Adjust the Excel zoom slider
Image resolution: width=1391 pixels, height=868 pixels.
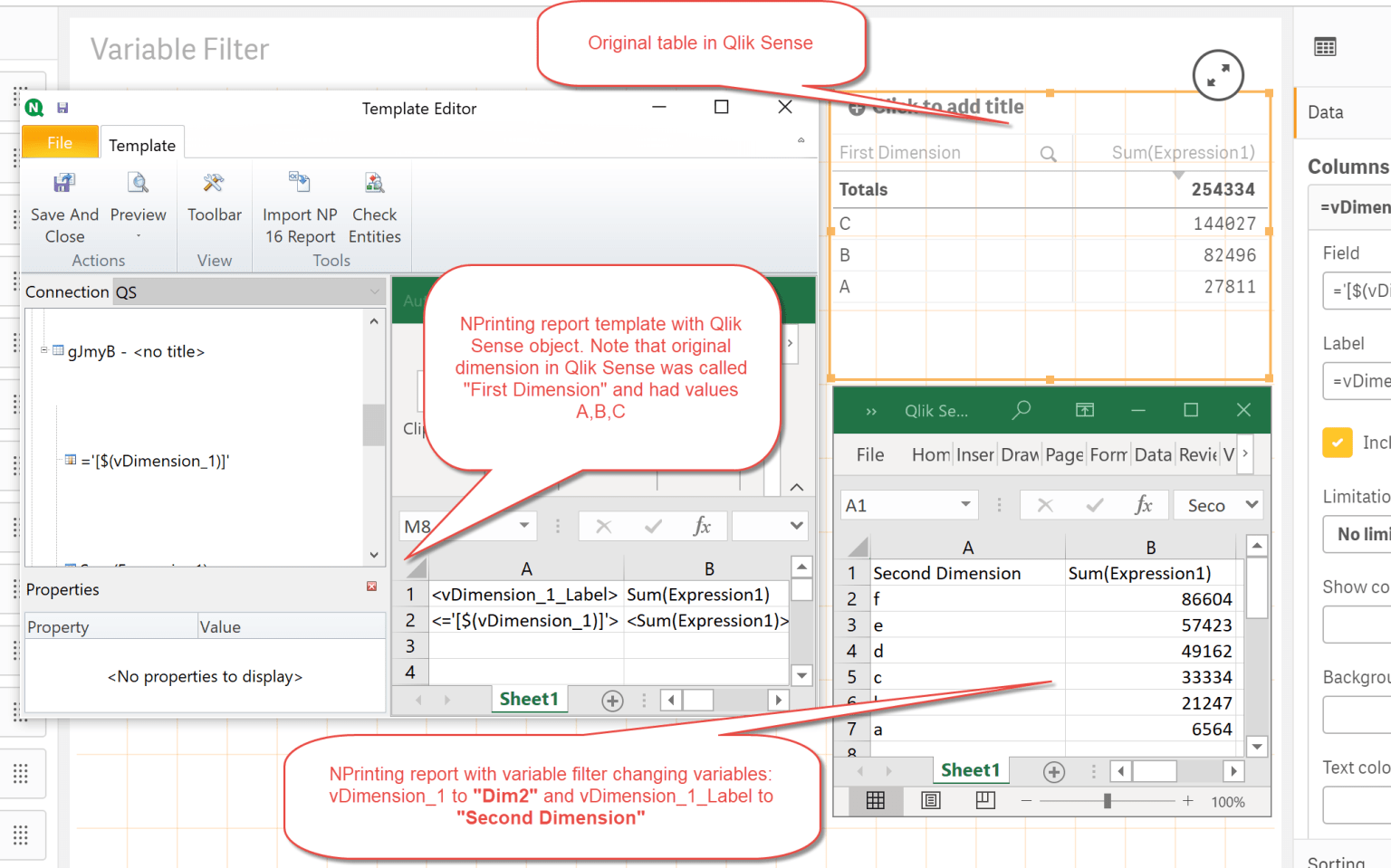1107,800
